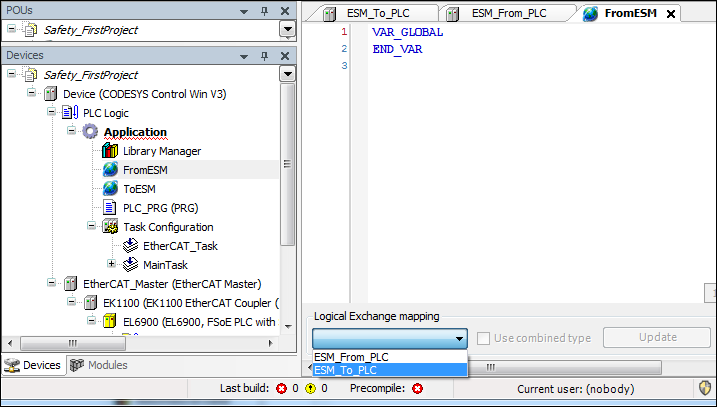Close the POUs panel

(x=285, y=11)
